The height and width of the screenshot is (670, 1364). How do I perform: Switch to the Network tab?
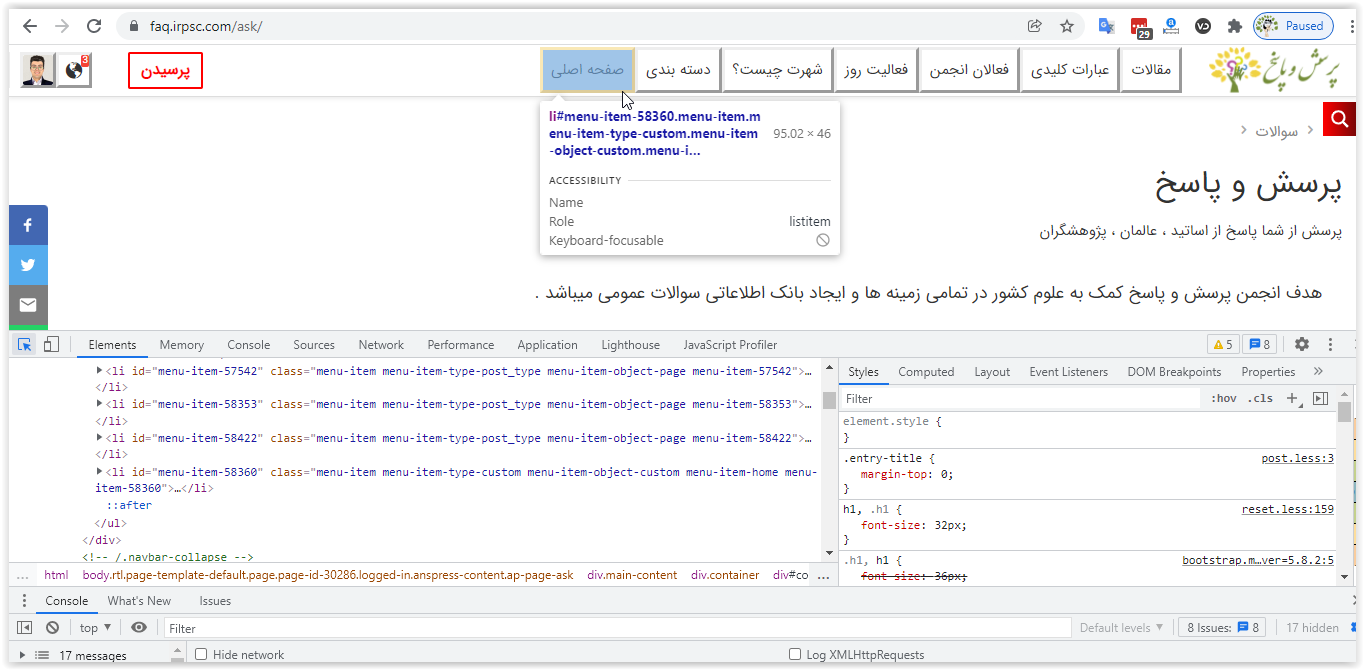coord(381,345)
